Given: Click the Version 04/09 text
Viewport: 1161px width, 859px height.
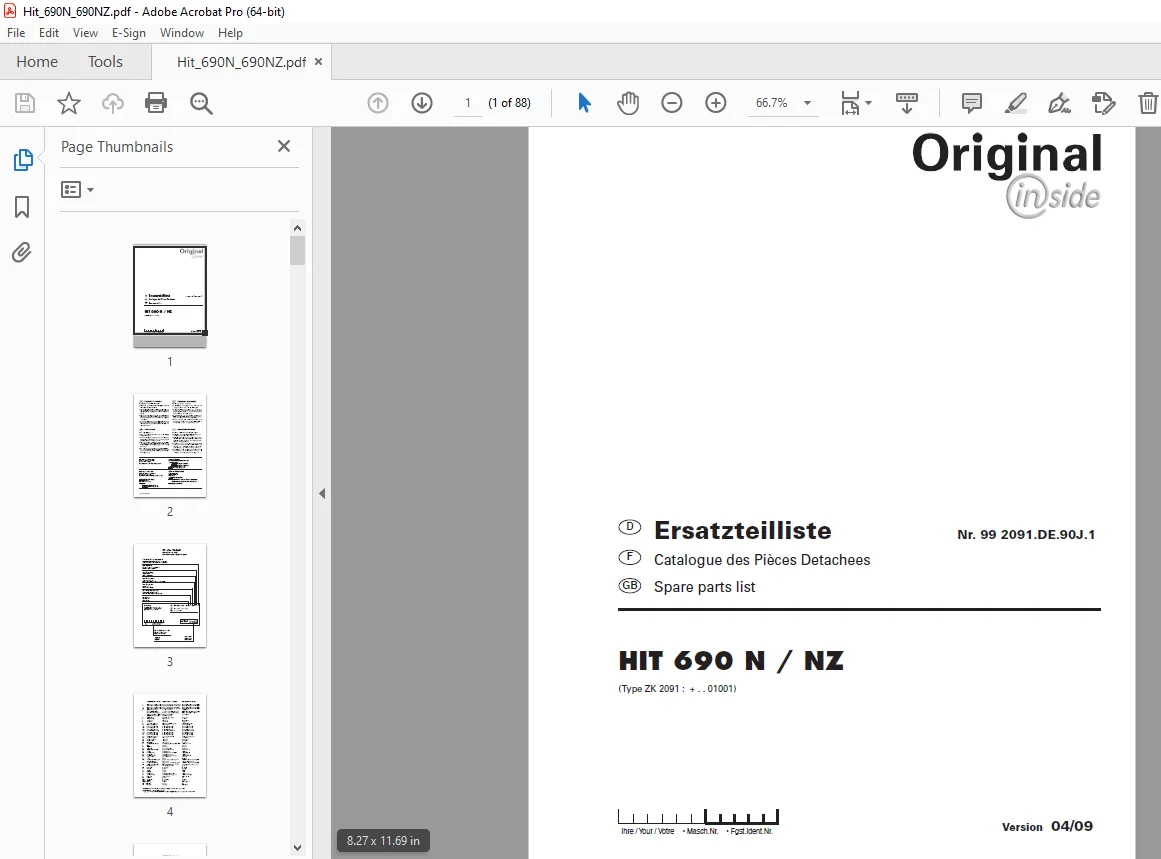Looking at the screenshot, I should point(1047,826).
